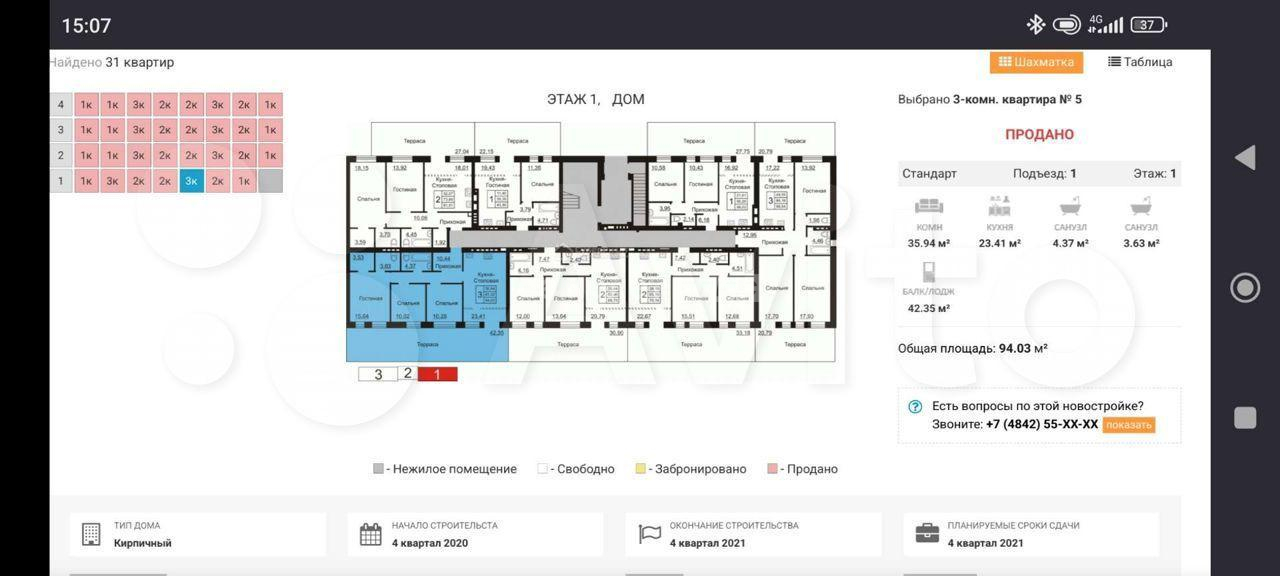Select the pink 3к cell on floor 1

[x=112, y=181]
